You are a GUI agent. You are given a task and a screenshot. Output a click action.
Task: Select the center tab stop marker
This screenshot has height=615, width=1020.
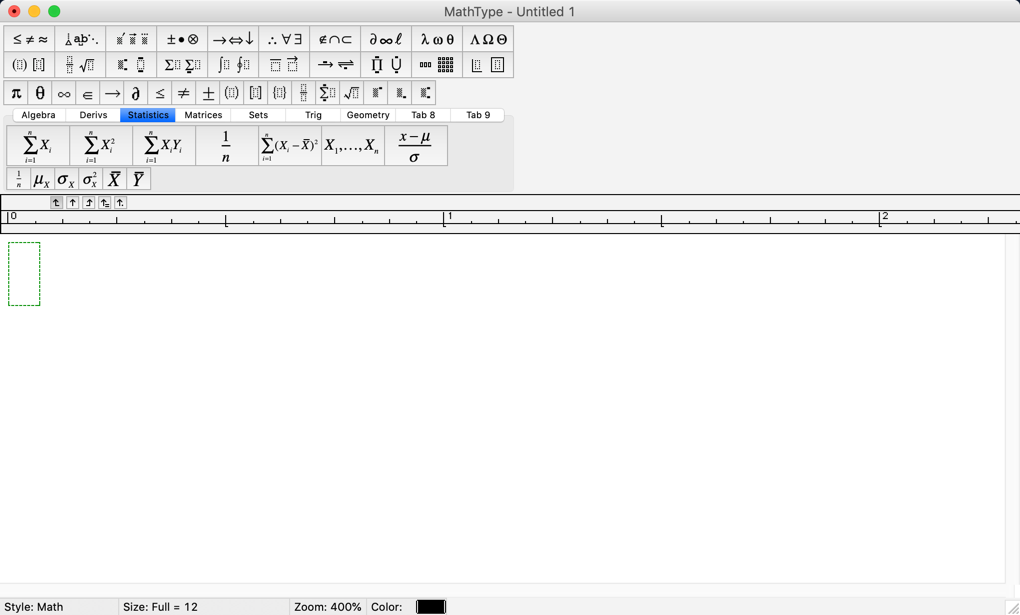[71, 202]
